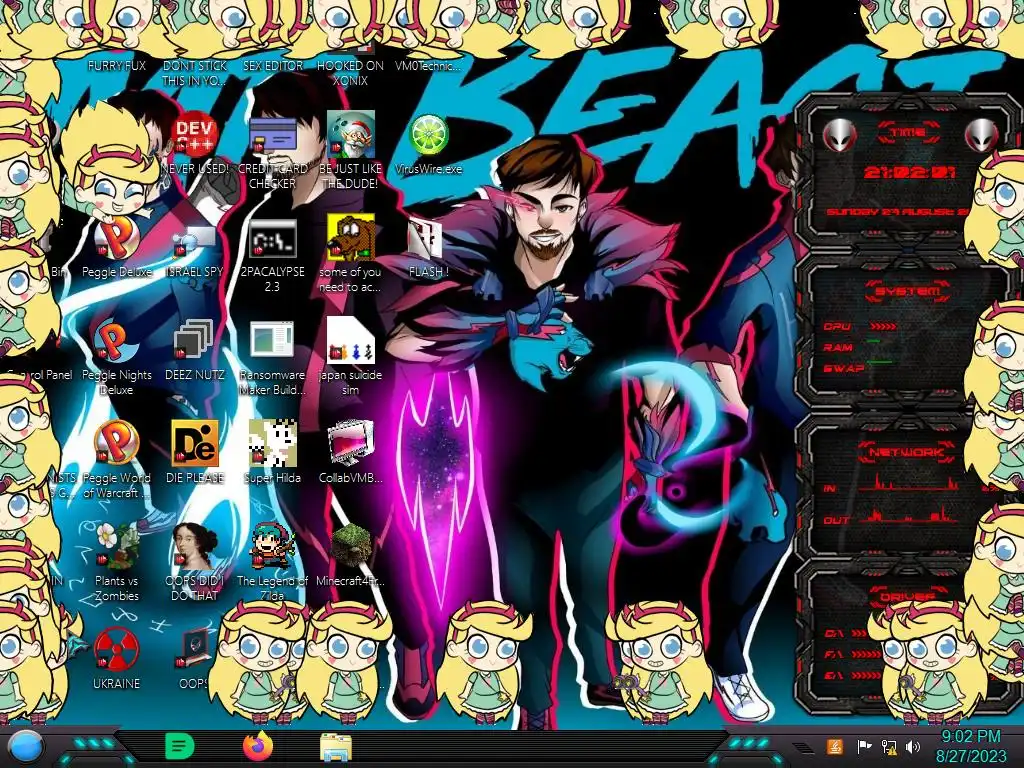Open the CREDIT CARD CHECKER desktop icon
The height and width of the screenshot is (768, 1024).
273,136
